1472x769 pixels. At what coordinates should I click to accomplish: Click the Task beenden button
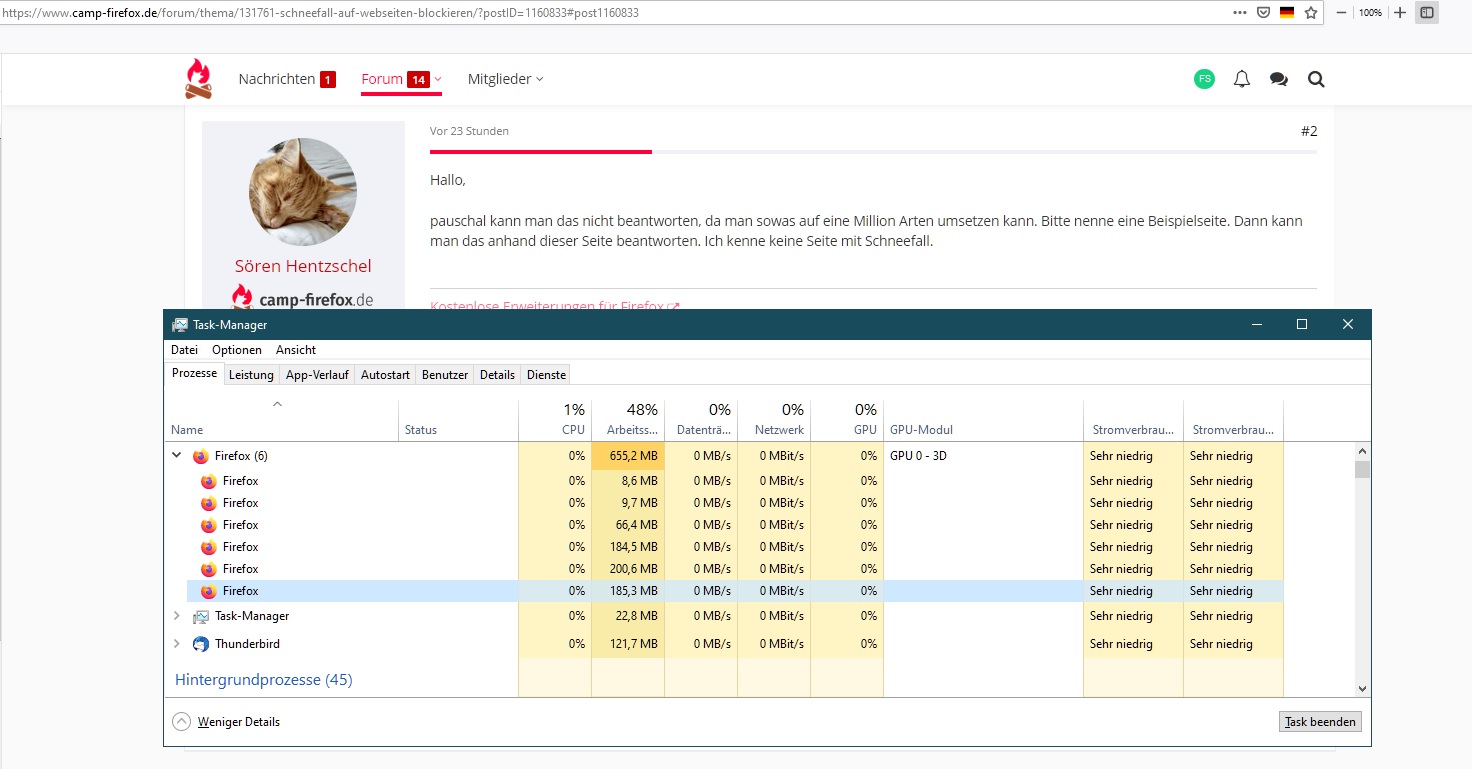tap(1320, 722)
